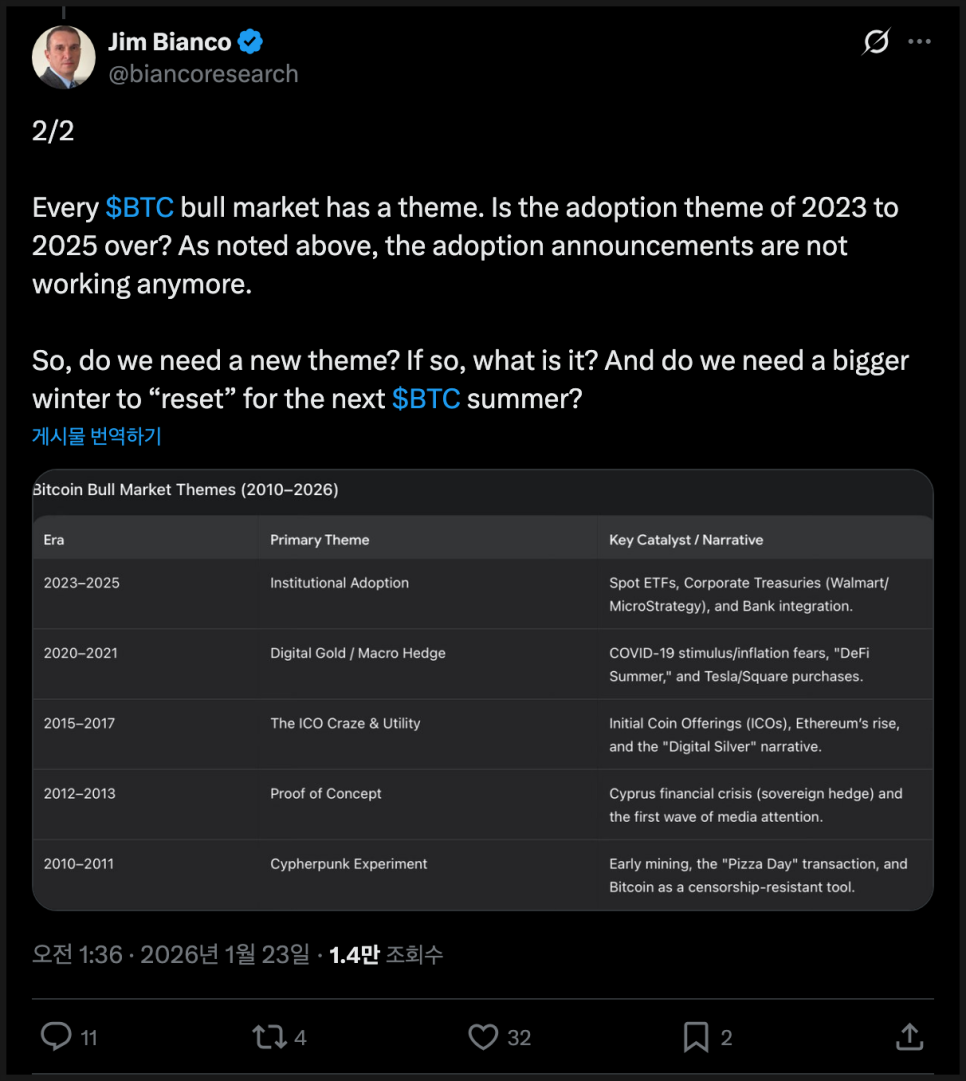This screenshot has width=966, height=1081.
Task: Click the repost count 4
Action: pos(300,1038)
